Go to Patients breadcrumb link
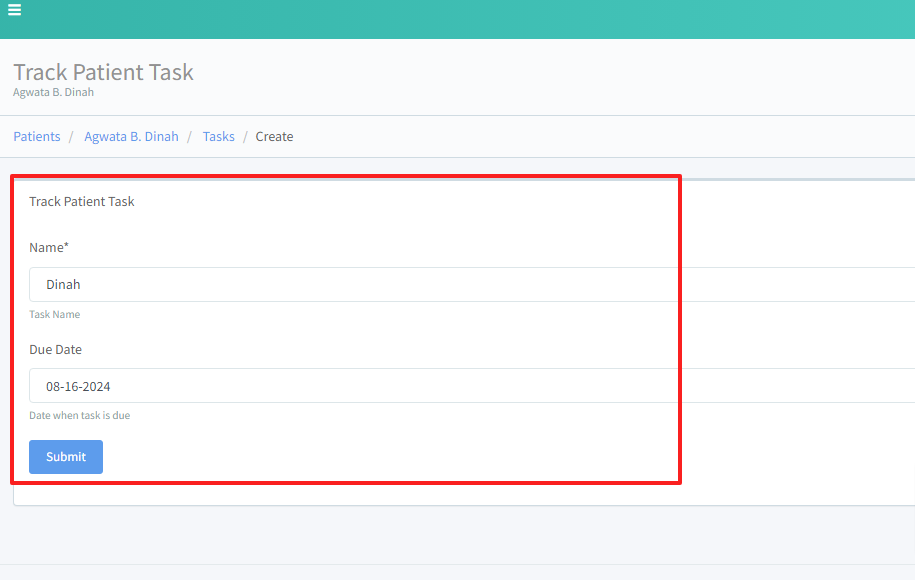This screenshot has width=915, height=580. coord(37,137)
